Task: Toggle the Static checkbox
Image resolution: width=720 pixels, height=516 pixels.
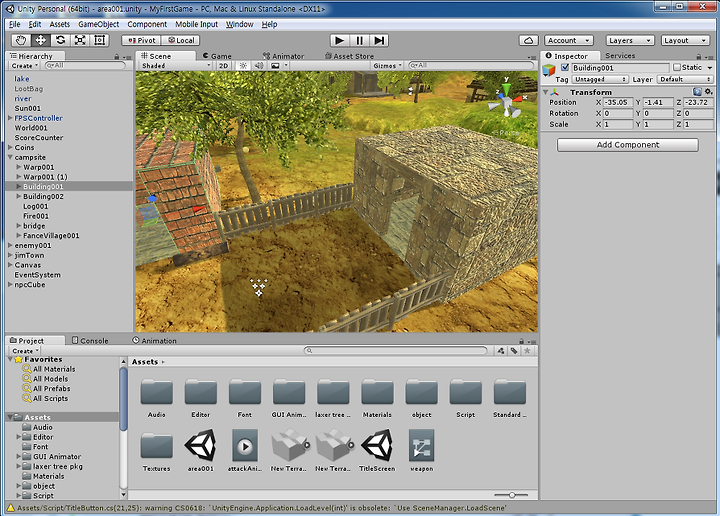Action: tap(677, 67)
